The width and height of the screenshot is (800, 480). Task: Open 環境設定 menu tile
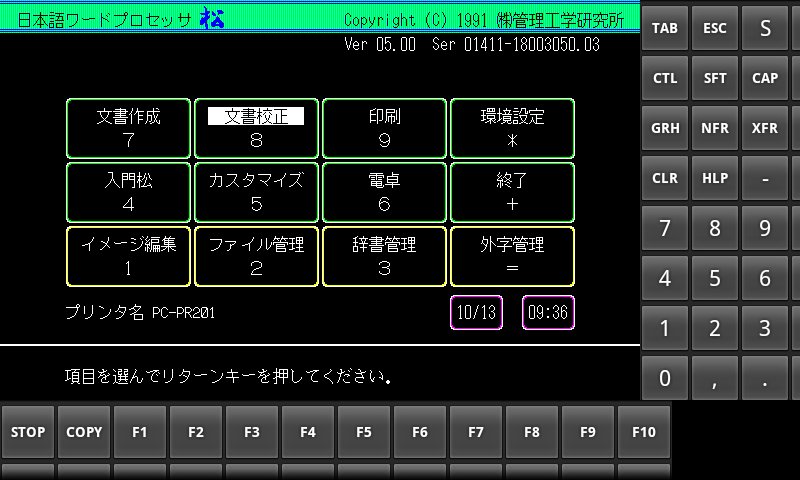[x=512, y=129]
